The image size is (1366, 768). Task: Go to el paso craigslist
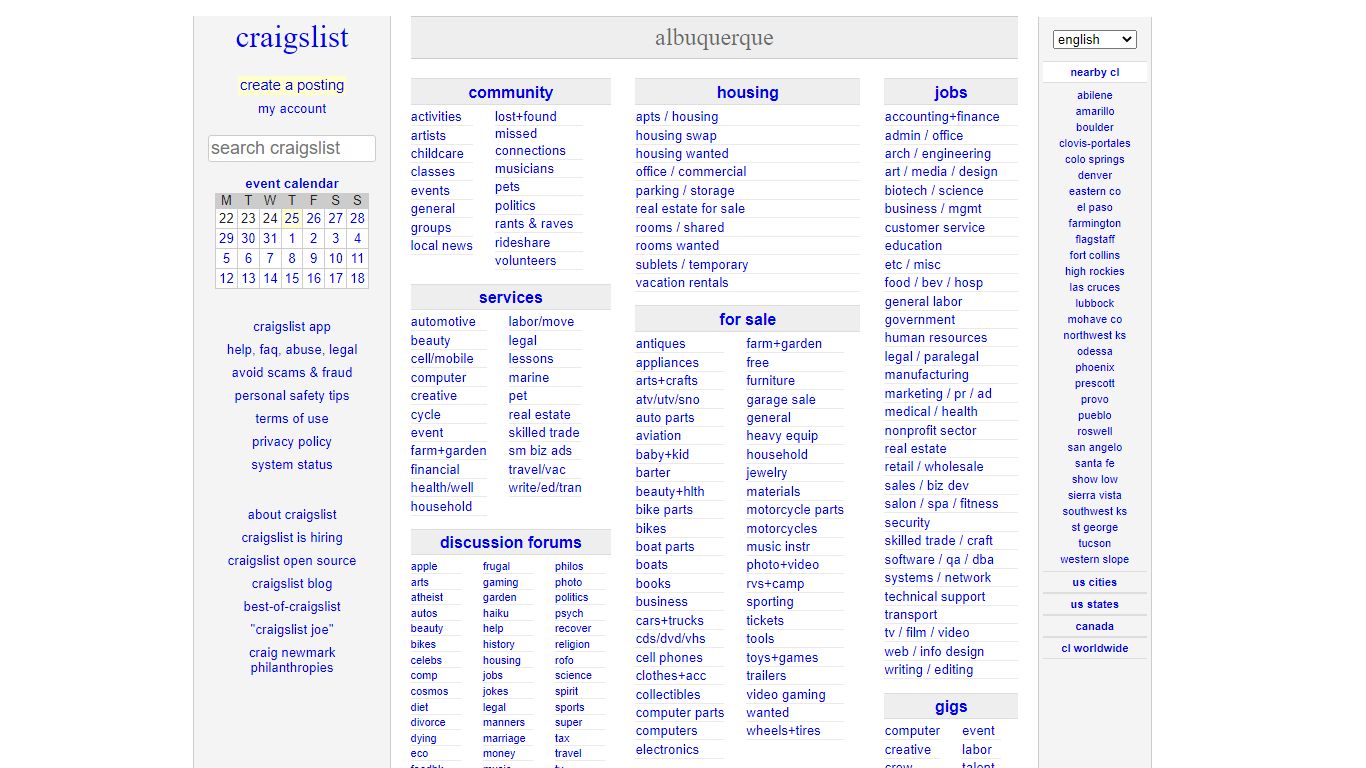pyautogui.click(x=1094, y=207)
